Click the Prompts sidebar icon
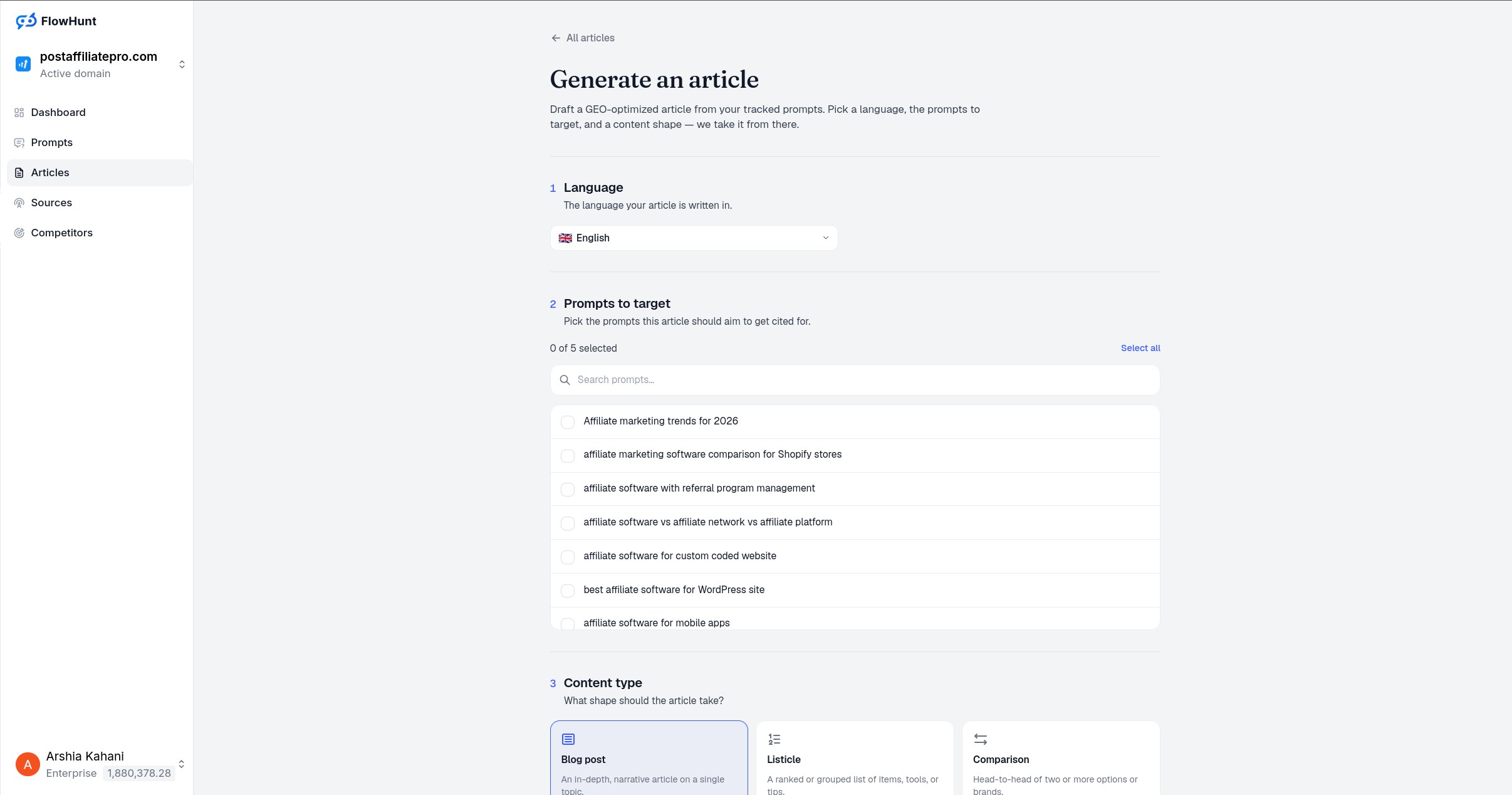This screenshot has height=795, width=1512. coord(19,143)
